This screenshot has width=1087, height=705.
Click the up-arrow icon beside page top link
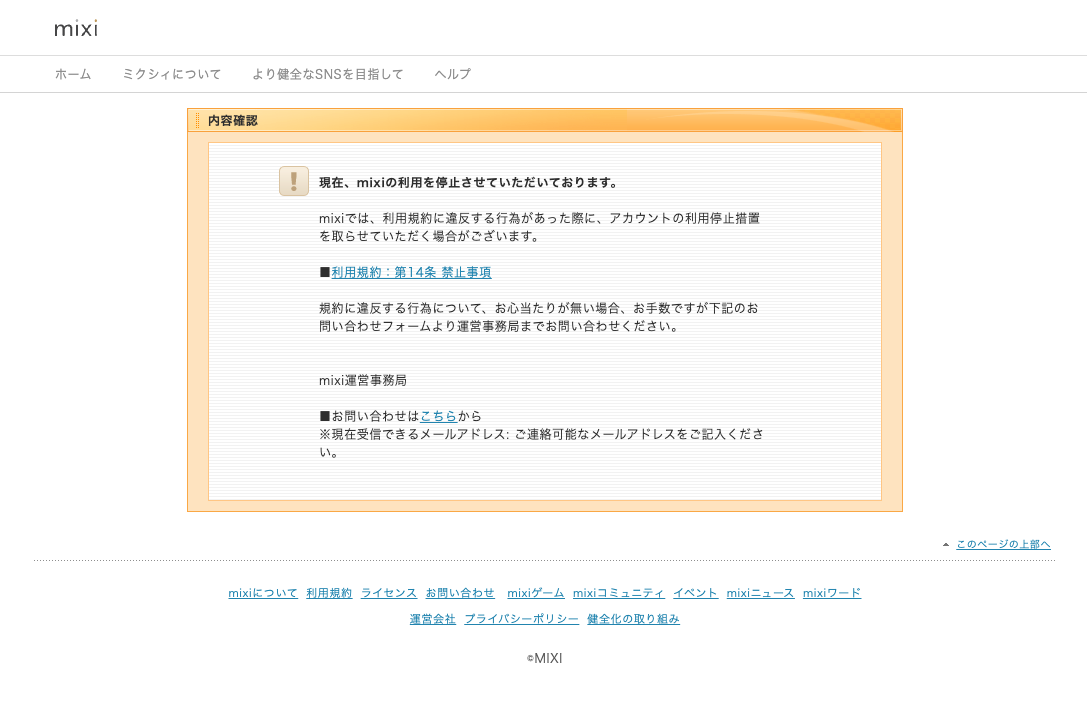946,545
